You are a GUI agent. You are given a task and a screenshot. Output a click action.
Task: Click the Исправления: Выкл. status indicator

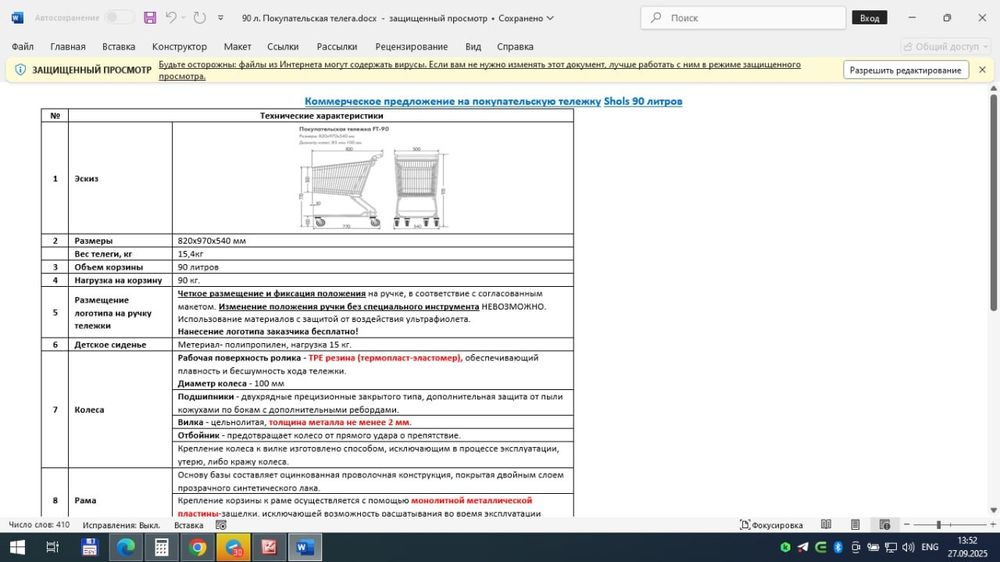click(x=121, y=525)
